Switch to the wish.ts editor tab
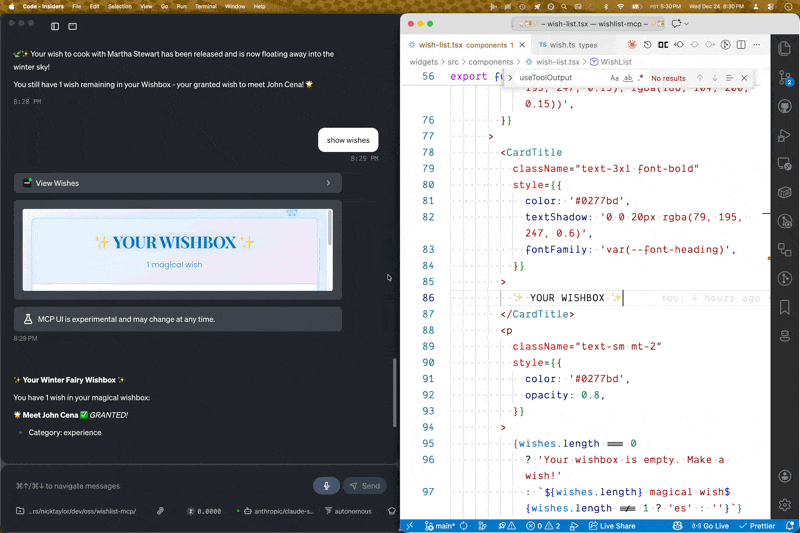800x533 pixels. (568, 45)
